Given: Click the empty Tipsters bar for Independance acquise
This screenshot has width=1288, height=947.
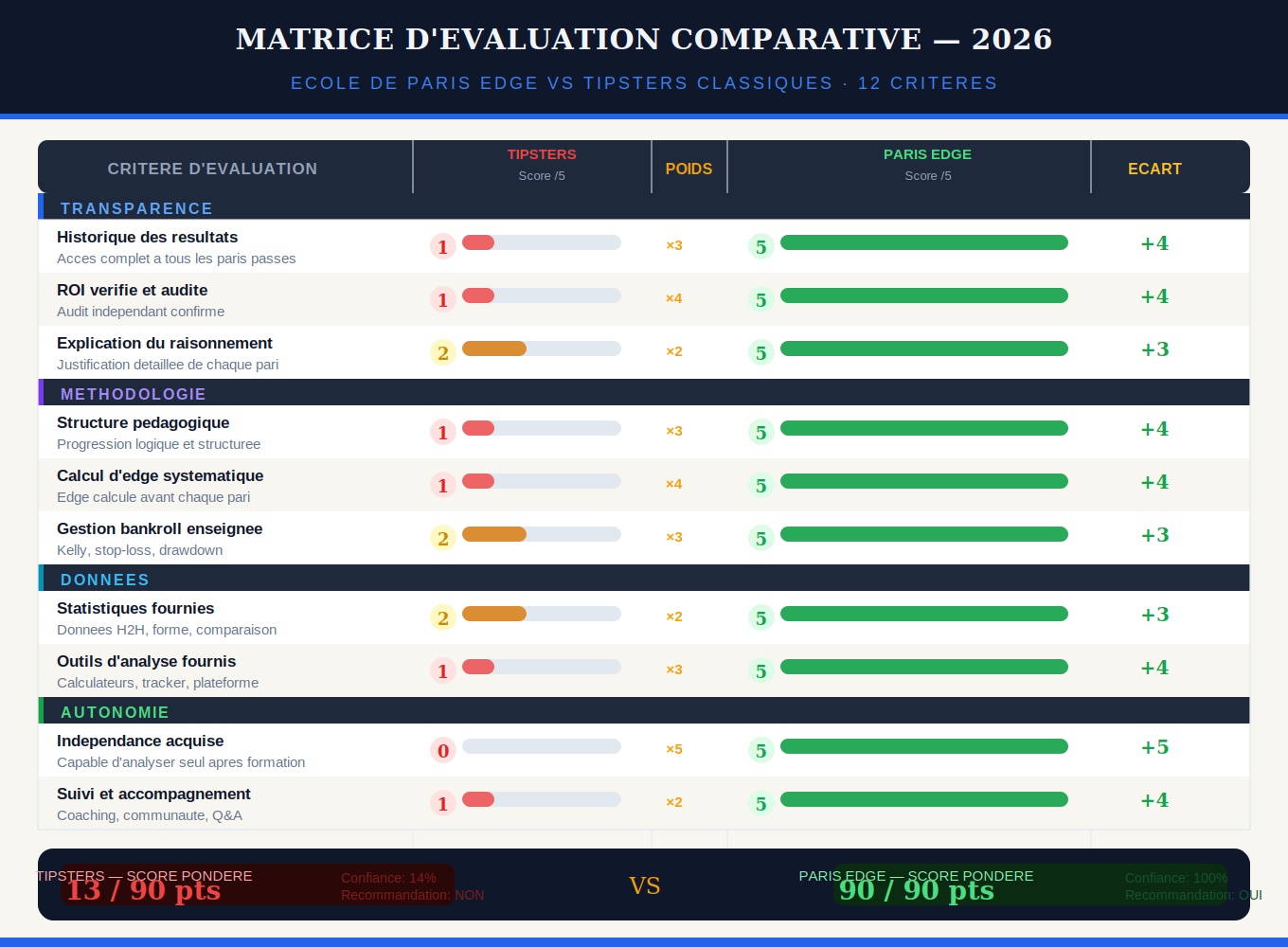Looking at the screenshot, I should pos(542,746).
